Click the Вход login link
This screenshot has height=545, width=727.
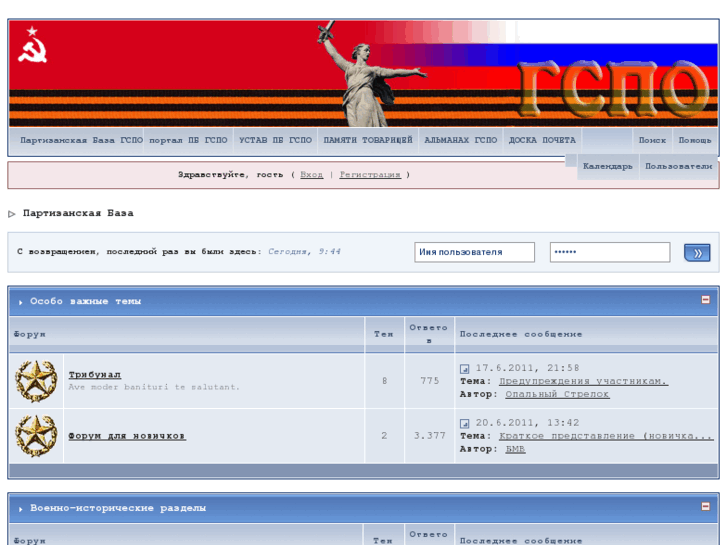[312, 174]
